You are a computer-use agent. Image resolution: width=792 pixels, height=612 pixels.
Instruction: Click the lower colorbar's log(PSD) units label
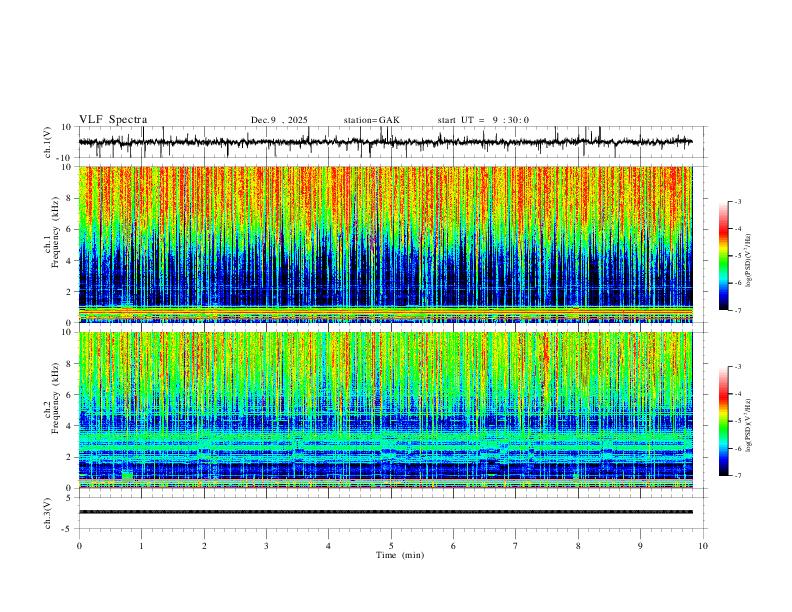[x=749, y=425]
